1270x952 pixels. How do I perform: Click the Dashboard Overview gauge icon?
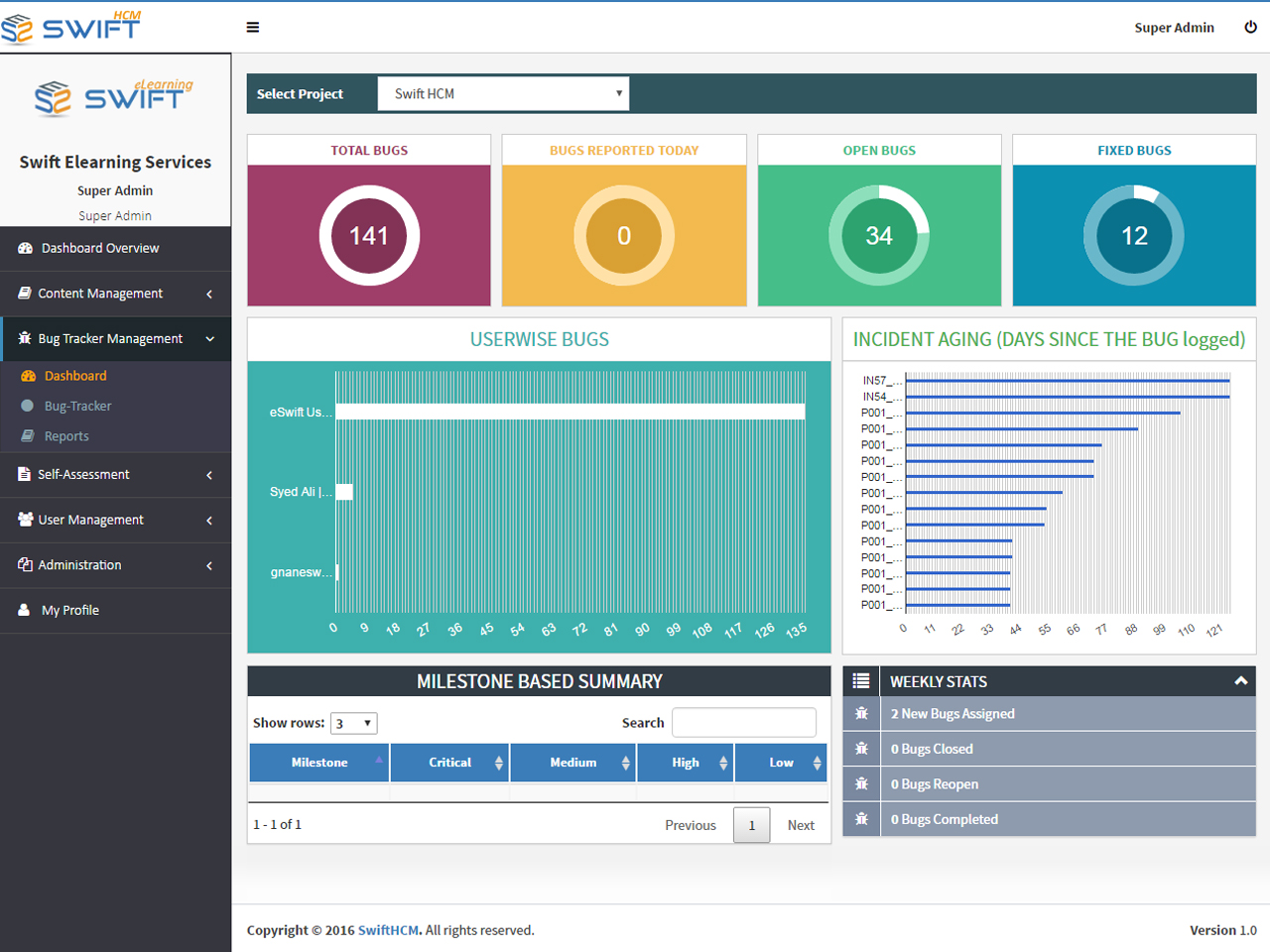pos(25,249)
